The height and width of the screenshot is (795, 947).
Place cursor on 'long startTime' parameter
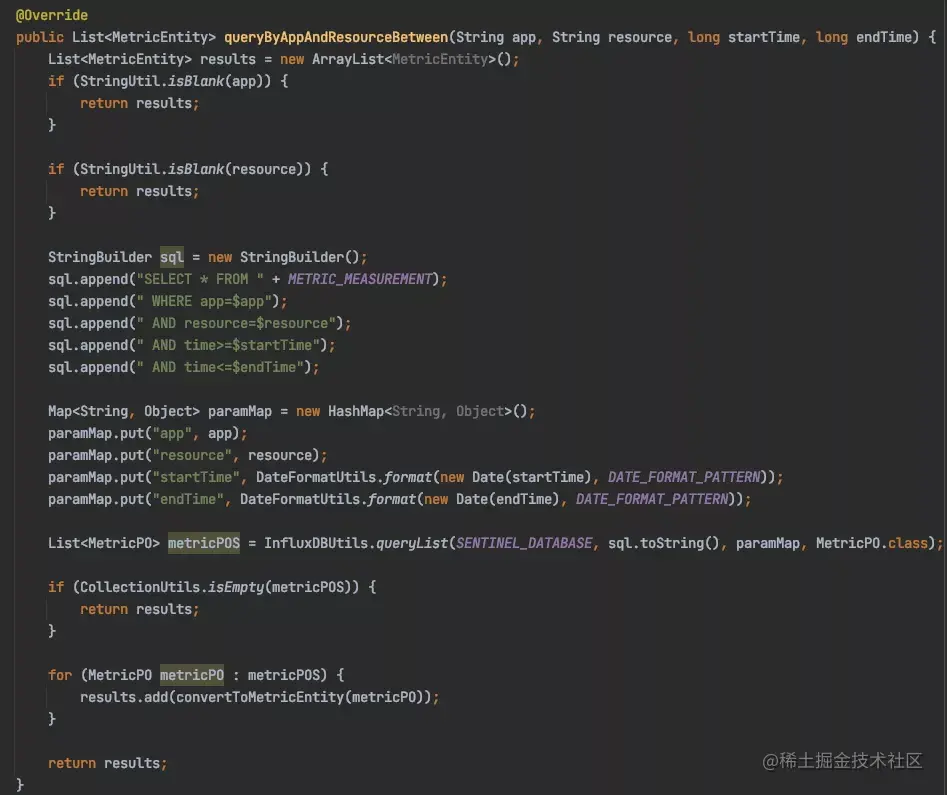743,37
